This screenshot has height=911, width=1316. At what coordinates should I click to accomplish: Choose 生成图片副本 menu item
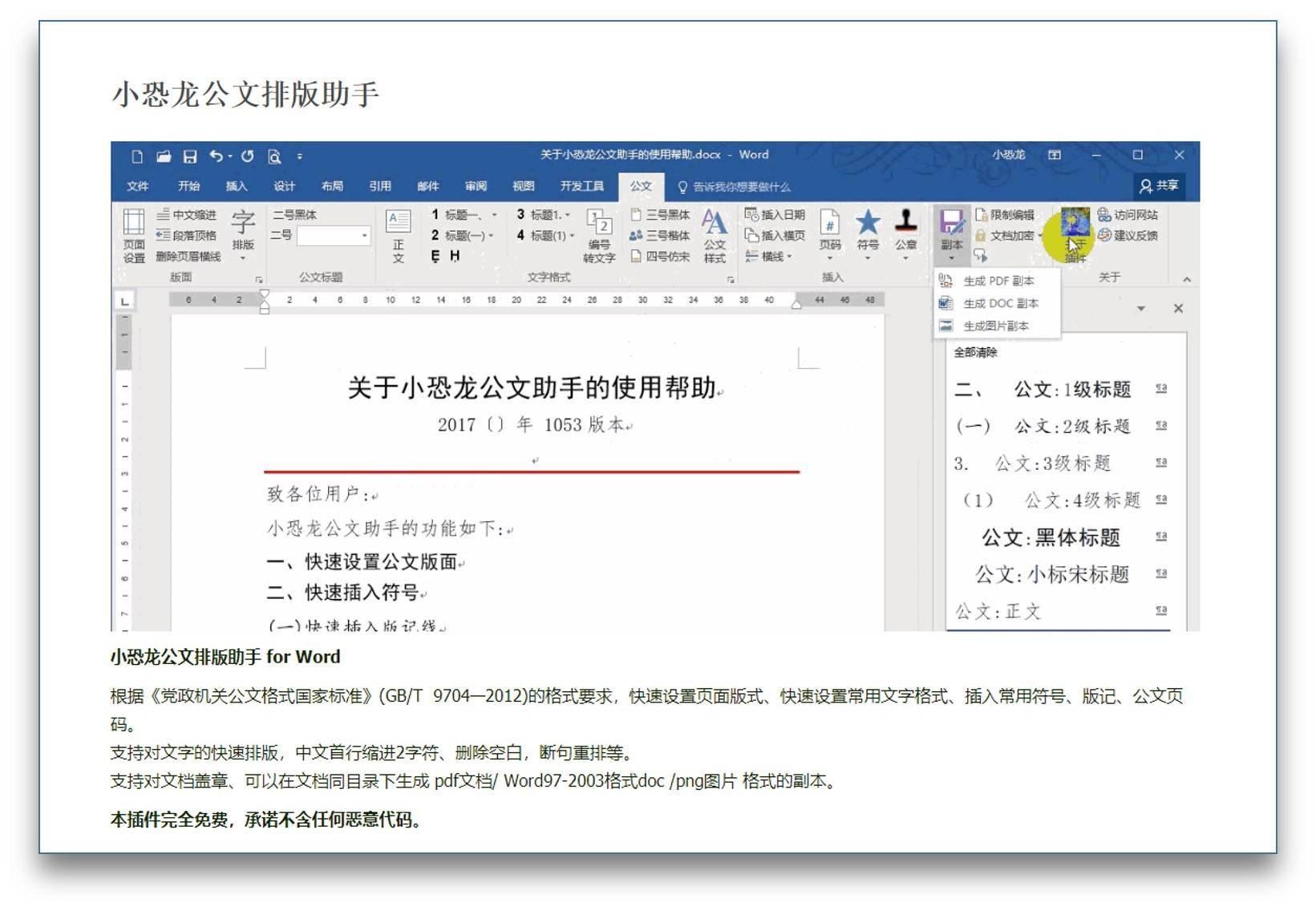(x=998, y=326)
